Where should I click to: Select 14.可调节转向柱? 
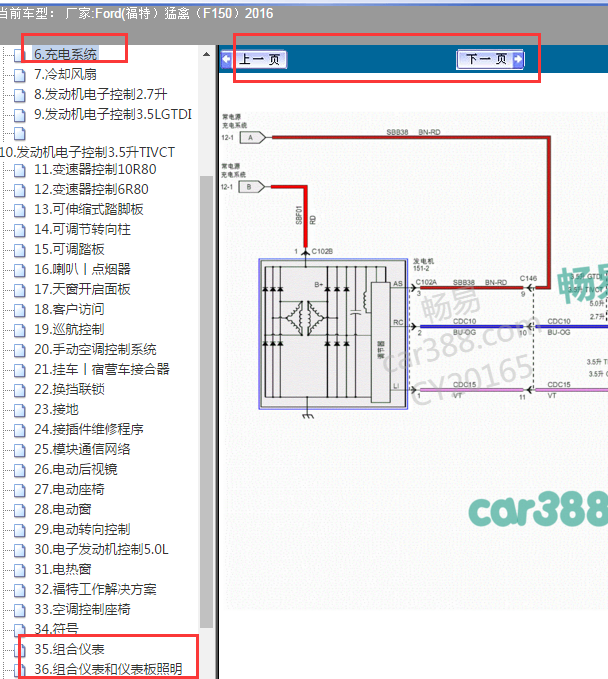[x=82, y=229]
